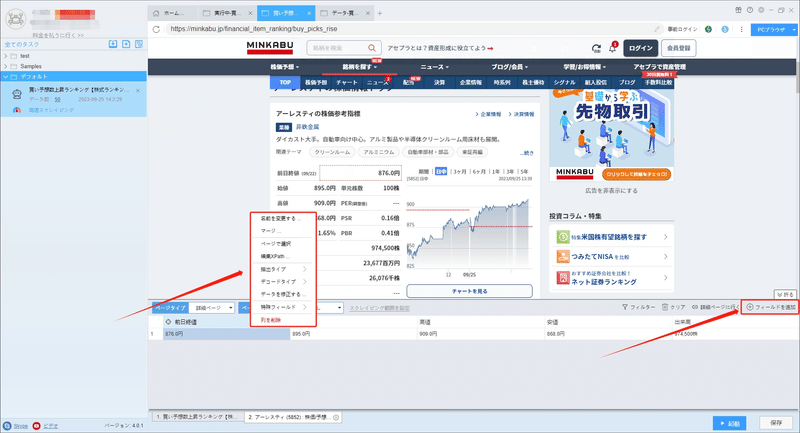Click the blue circular icon in the address toolbar
The width and height of the screenshot is (800, 433).
pos(725,29)
